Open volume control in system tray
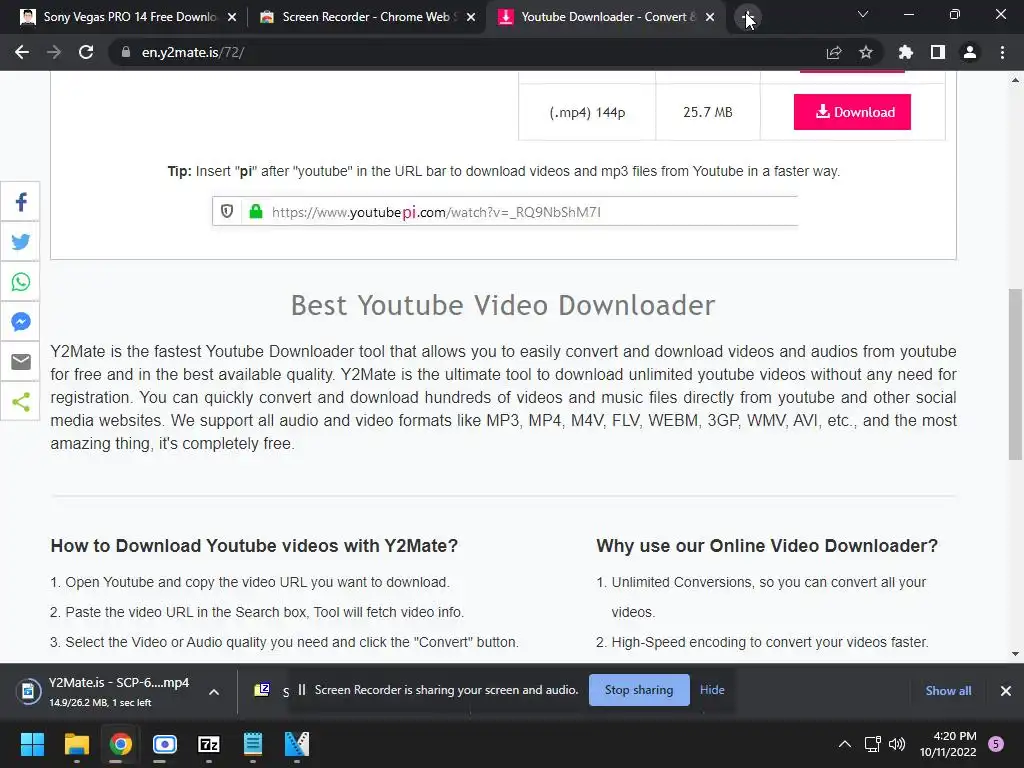 (x=897, y=744)
